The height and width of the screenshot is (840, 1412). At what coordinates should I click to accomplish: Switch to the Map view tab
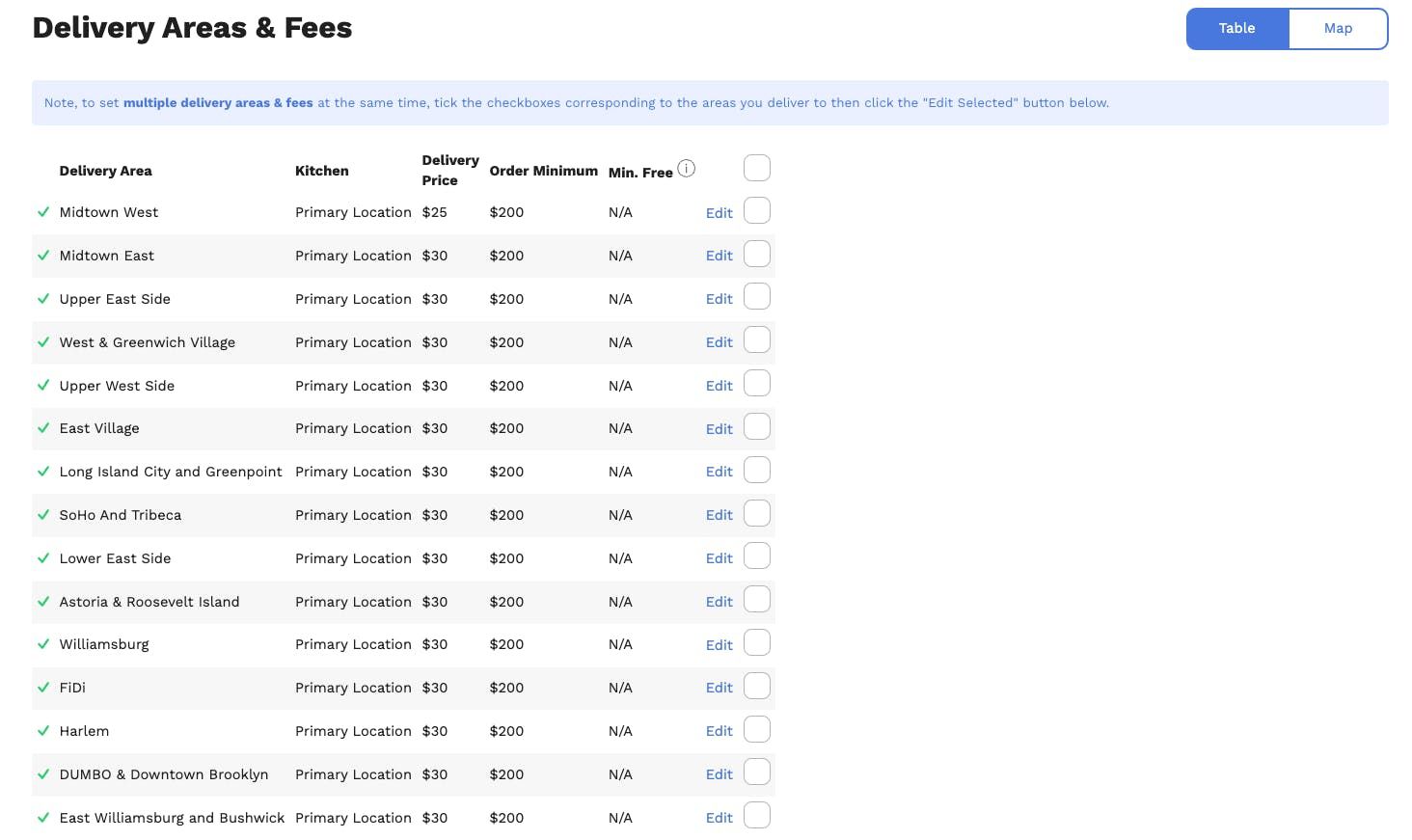tap(1337, 29)
